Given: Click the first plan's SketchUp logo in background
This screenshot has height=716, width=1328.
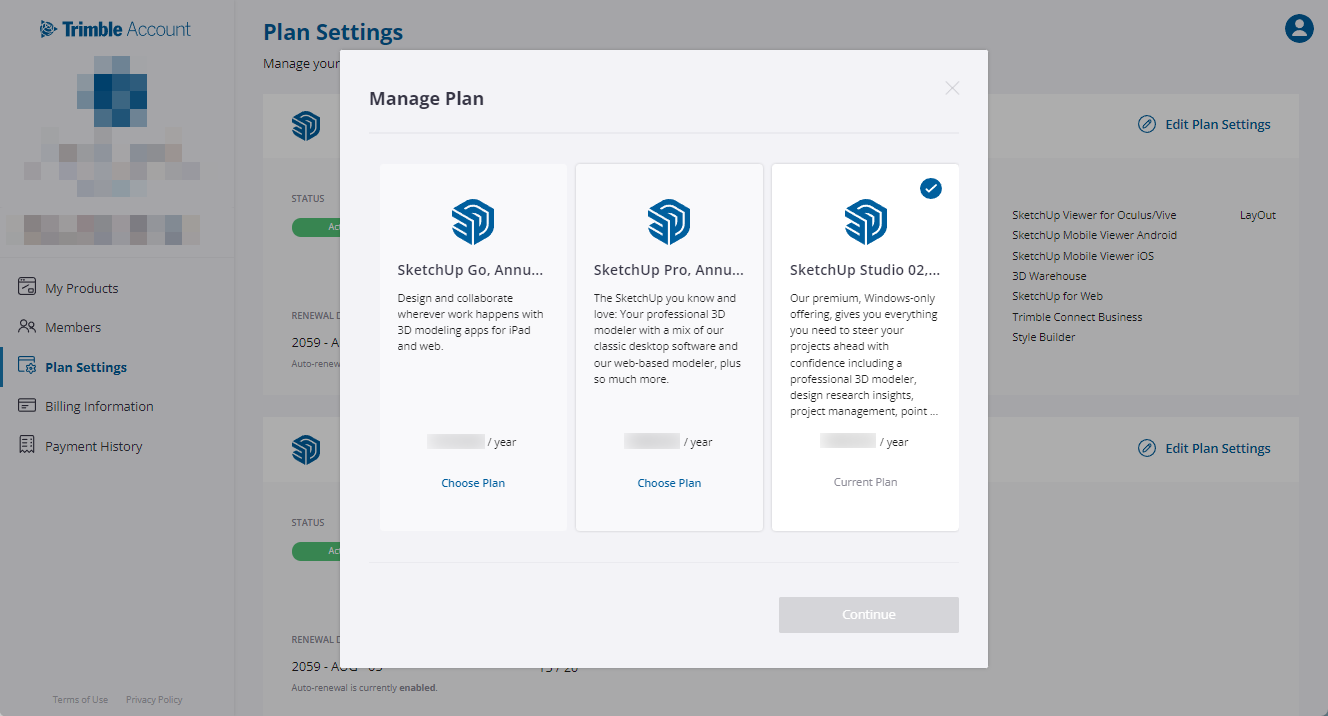Looking at the screenshot, I should click(306, 126).
